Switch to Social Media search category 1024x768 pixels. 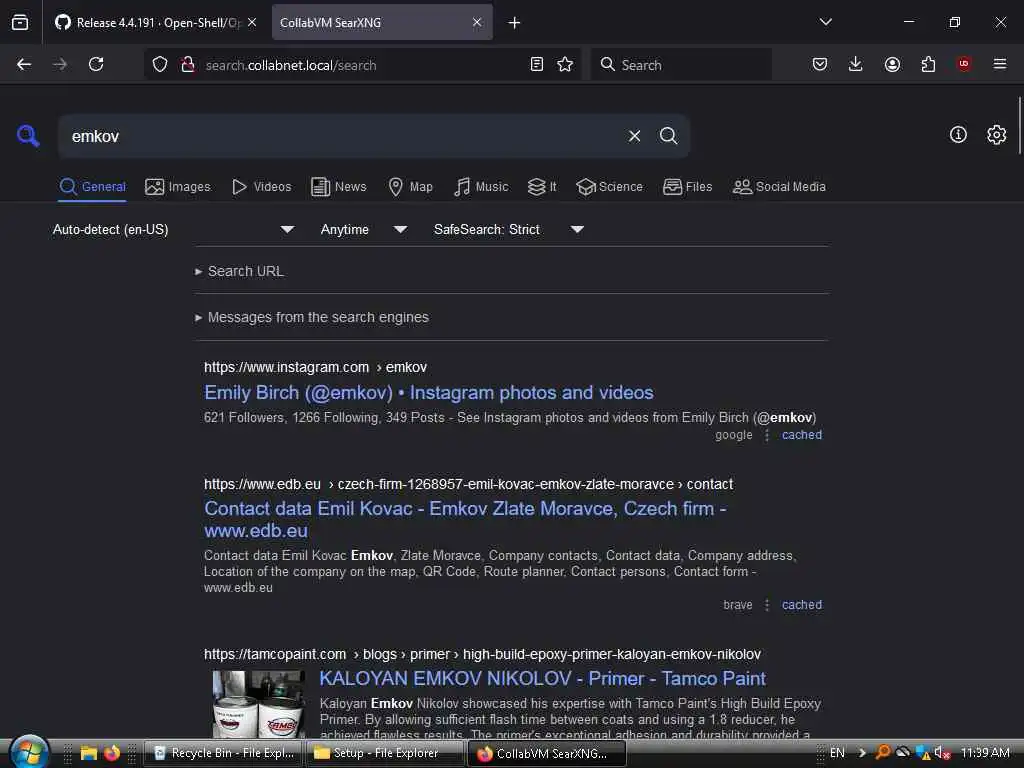click(x=779, y=187)
